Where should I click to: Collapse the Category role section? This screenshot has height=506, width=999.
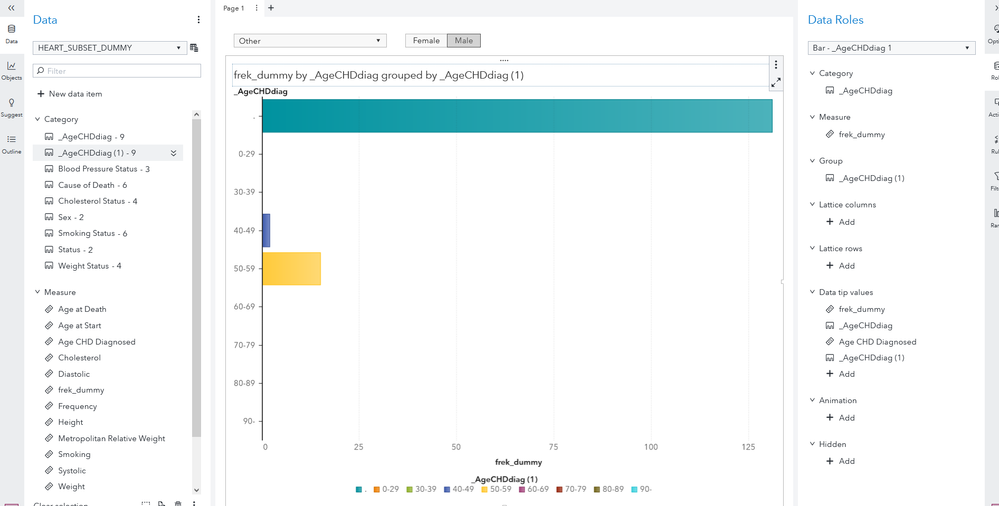(x=812, y=73)
